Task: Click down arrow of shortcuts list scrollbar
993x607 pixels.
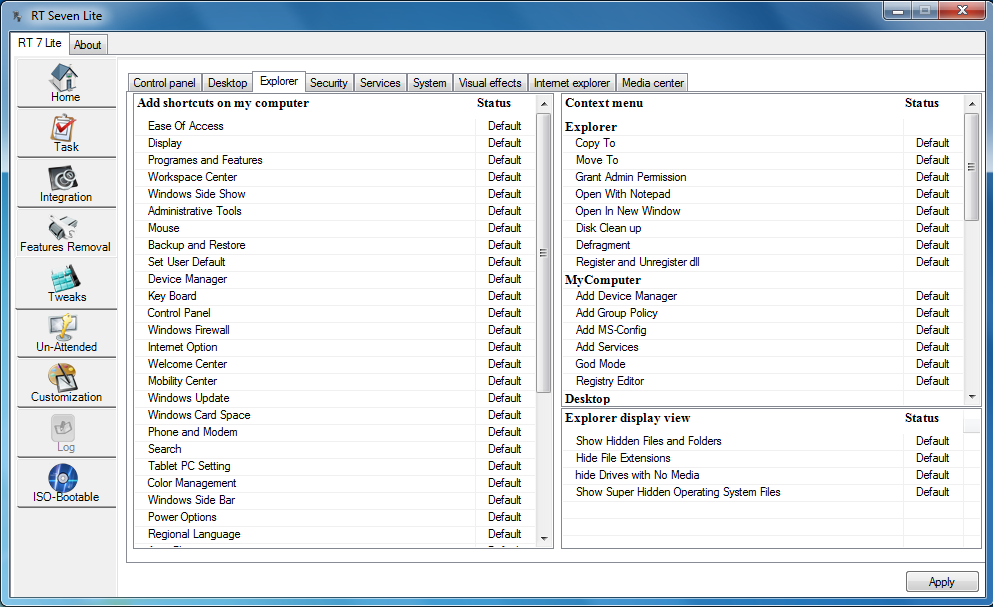Action: tap(544, 539)
